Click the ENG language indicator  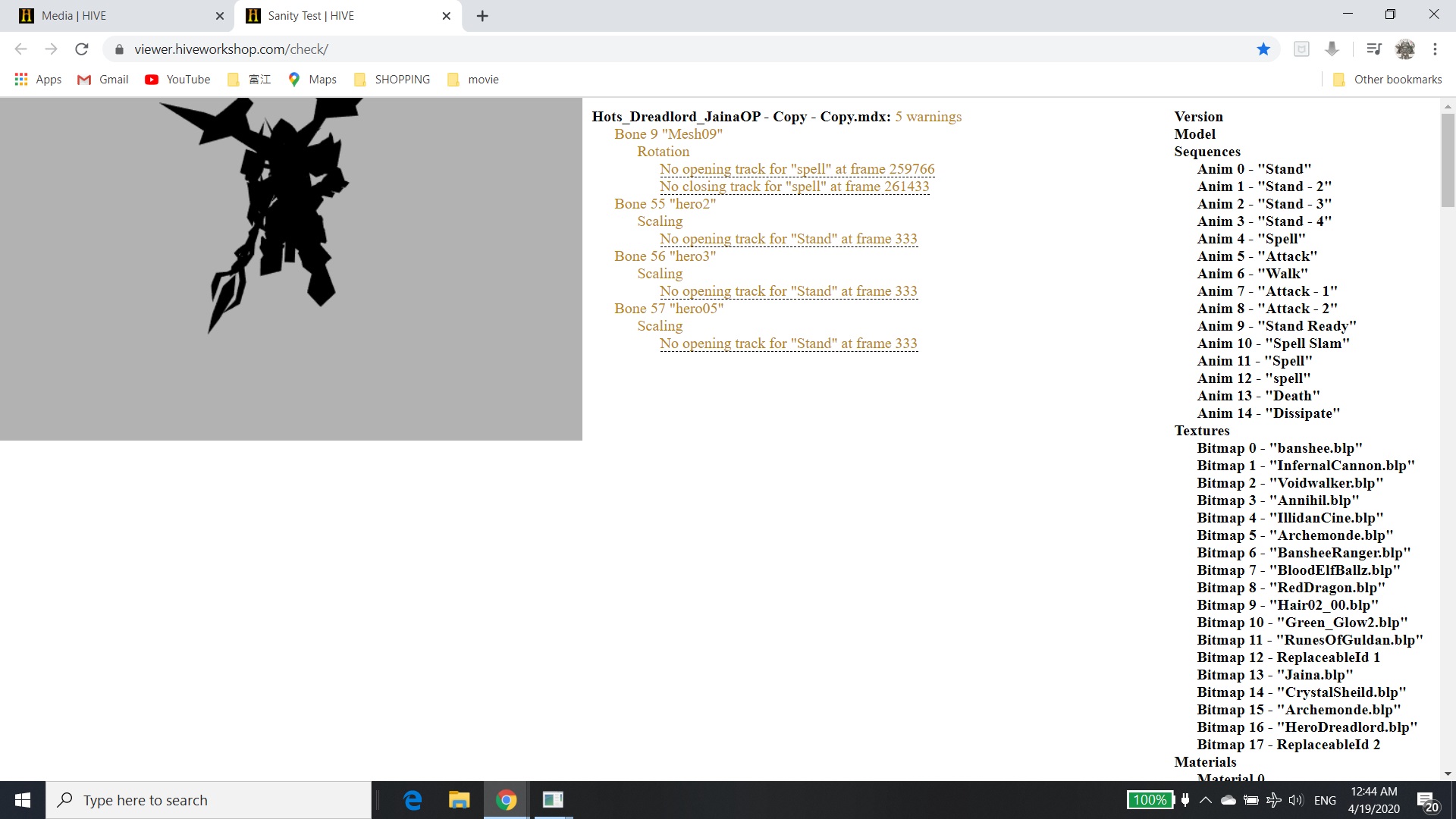click(1325, 800)
